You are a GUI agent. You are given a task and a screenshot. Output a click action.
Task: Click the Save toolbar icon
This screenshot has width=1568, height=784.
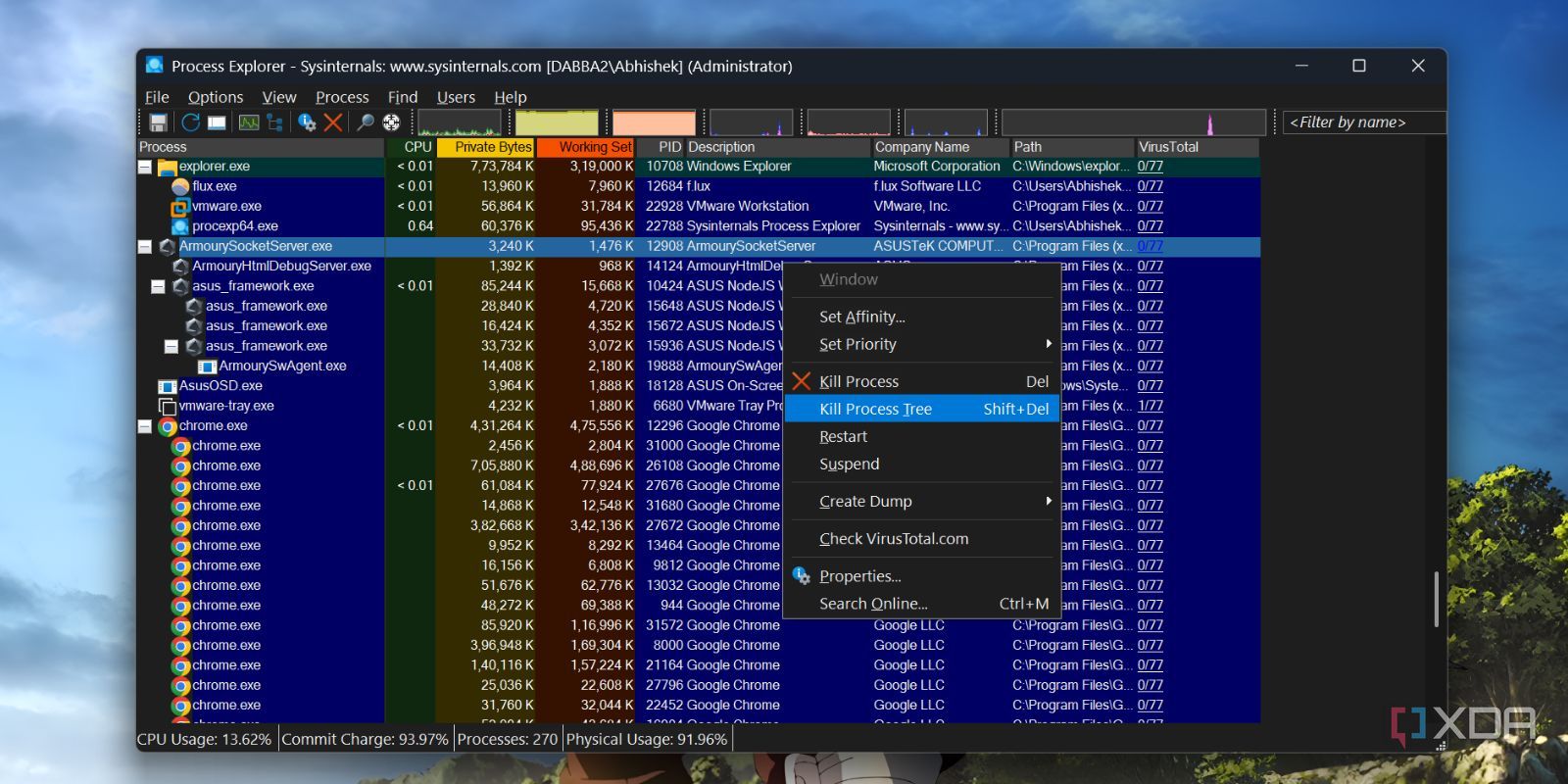tap(158, 122)
